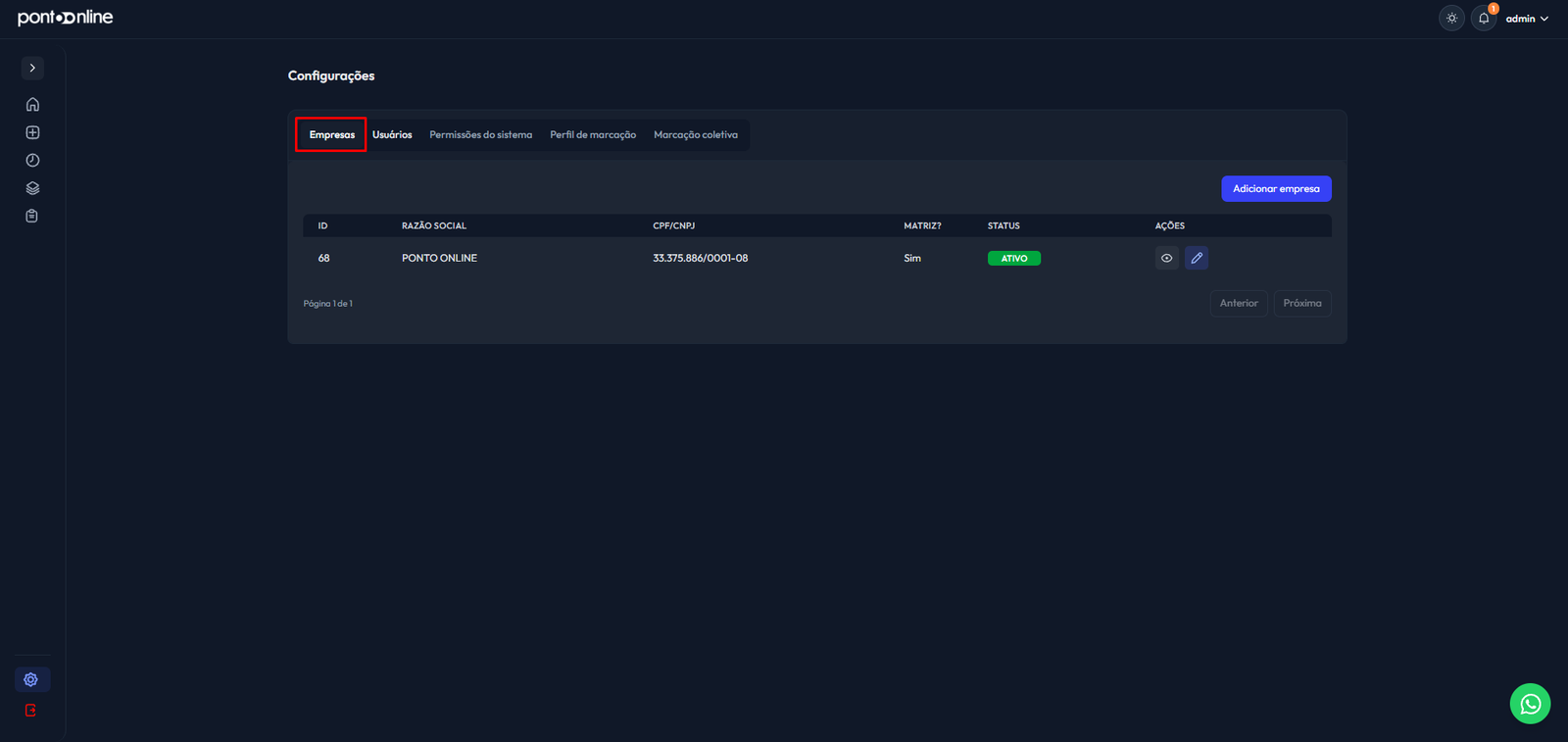Viewport: 1568px width, 742px height.
Task: Click the stacked layers icon in sidebar
Action: pos(32,188)
